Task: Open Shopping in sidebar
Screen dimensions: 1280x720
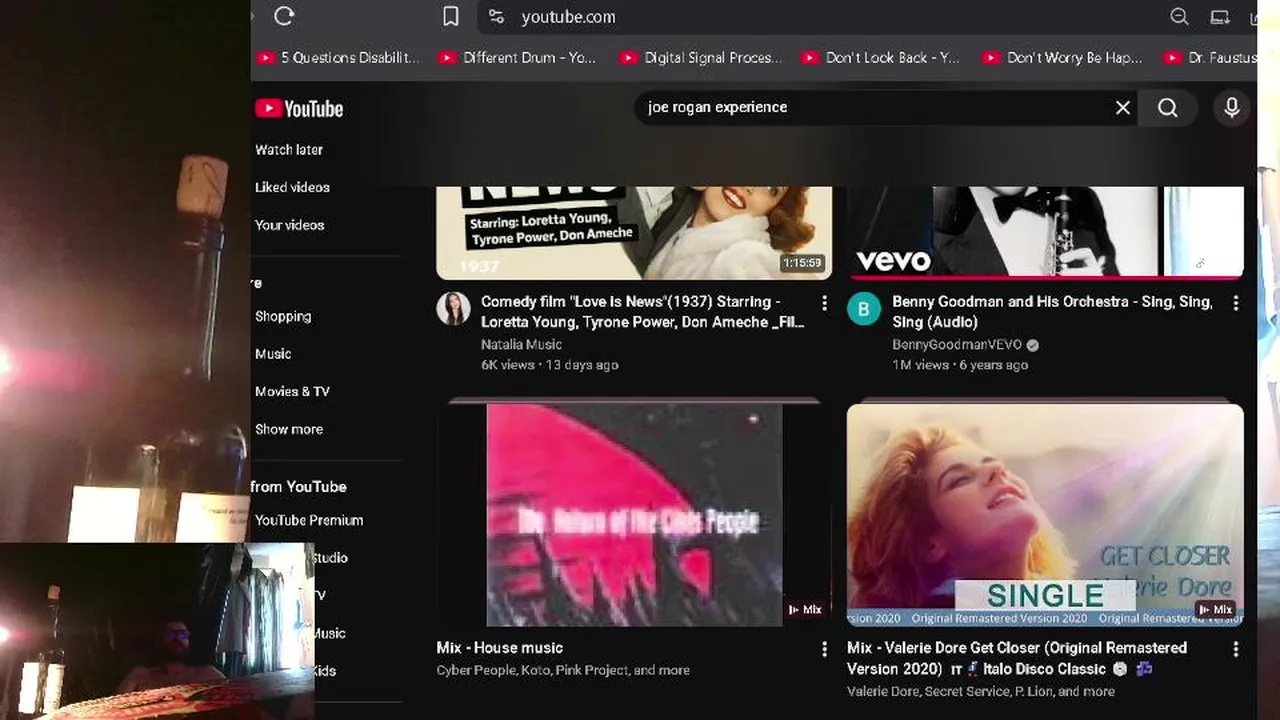Action: click(x=283, y=316)
